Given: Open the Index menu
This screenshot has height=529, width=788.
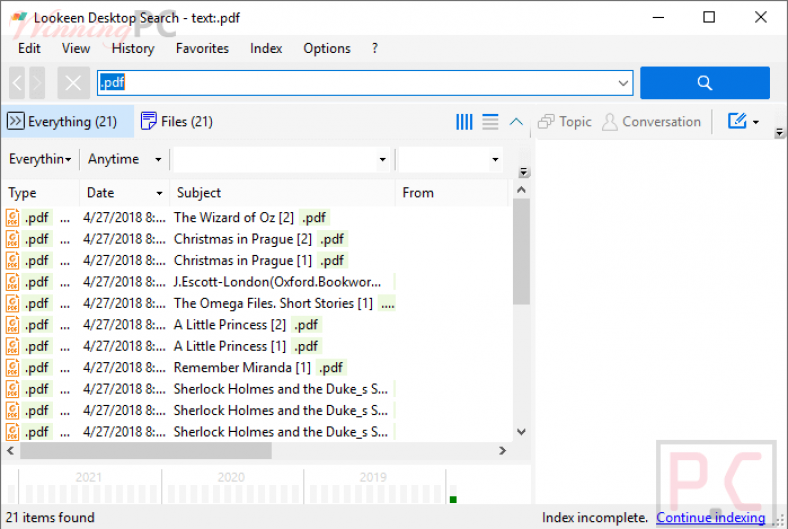Looking at the screenshot, I should coord(266,48).
